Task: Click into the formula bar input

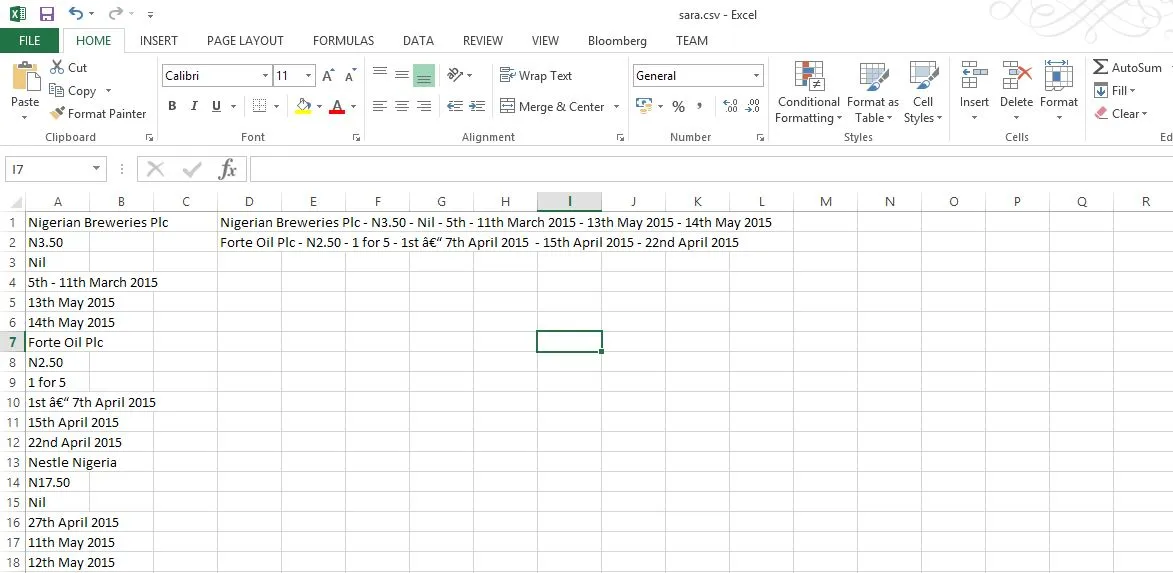Action: coord(711,169)
